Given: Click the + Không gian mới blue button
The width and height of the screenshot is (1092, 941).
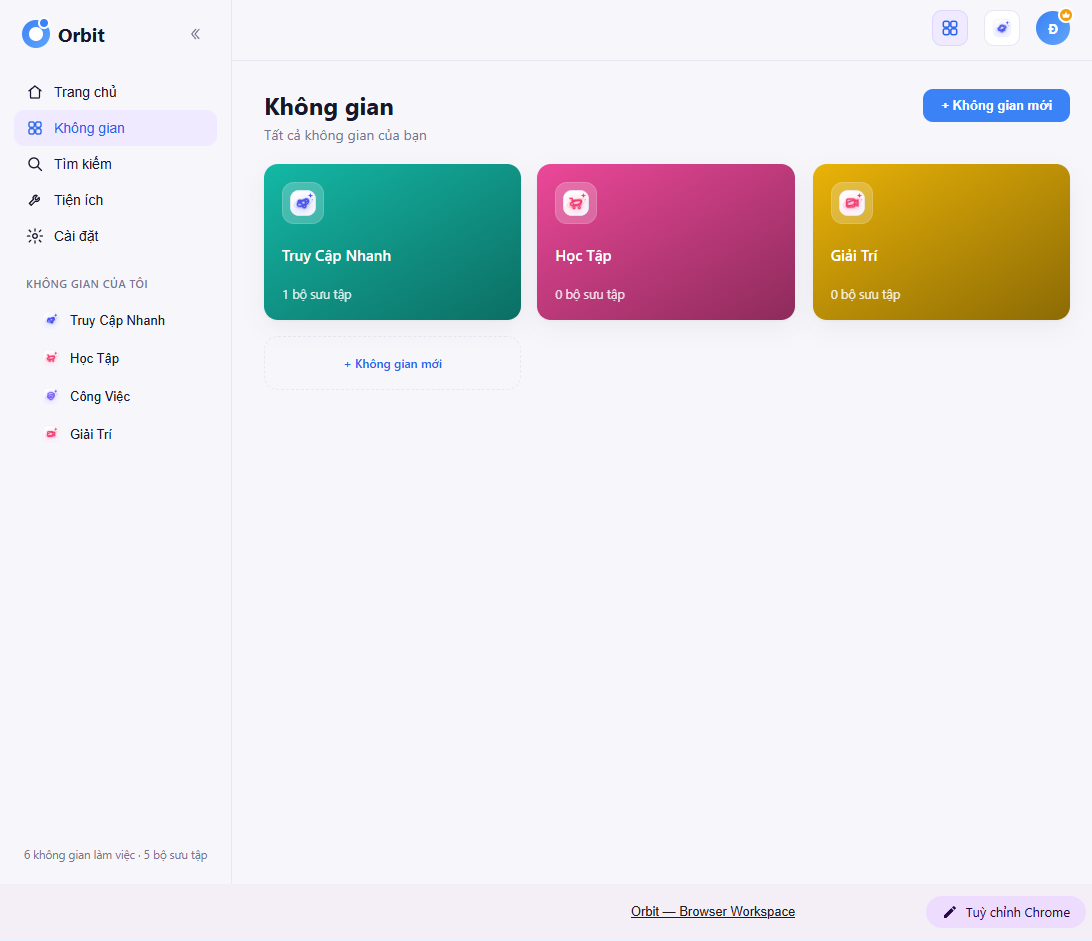Looking at the screenshot, I should pyautogui.click(x=996, y=105).
